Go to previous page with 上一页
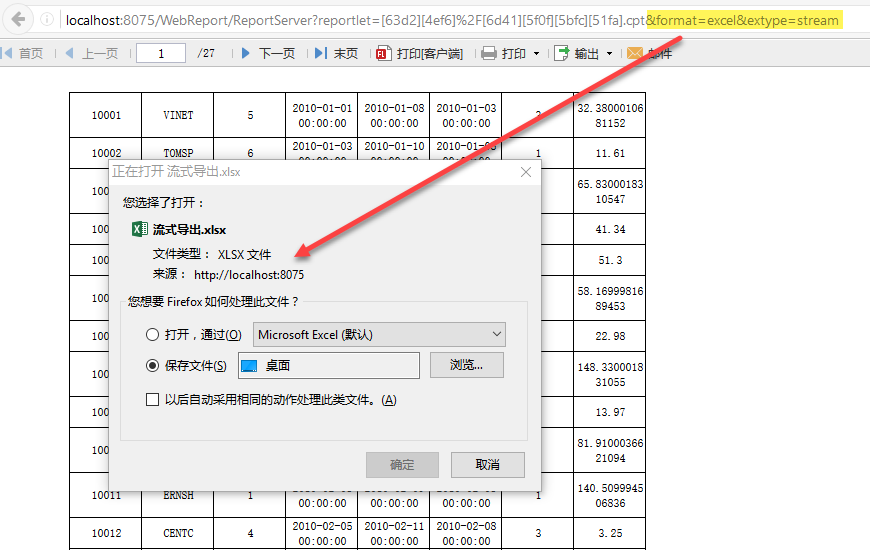Image resolution: width=870 pixels, height=550 pixels. point(92,53)
